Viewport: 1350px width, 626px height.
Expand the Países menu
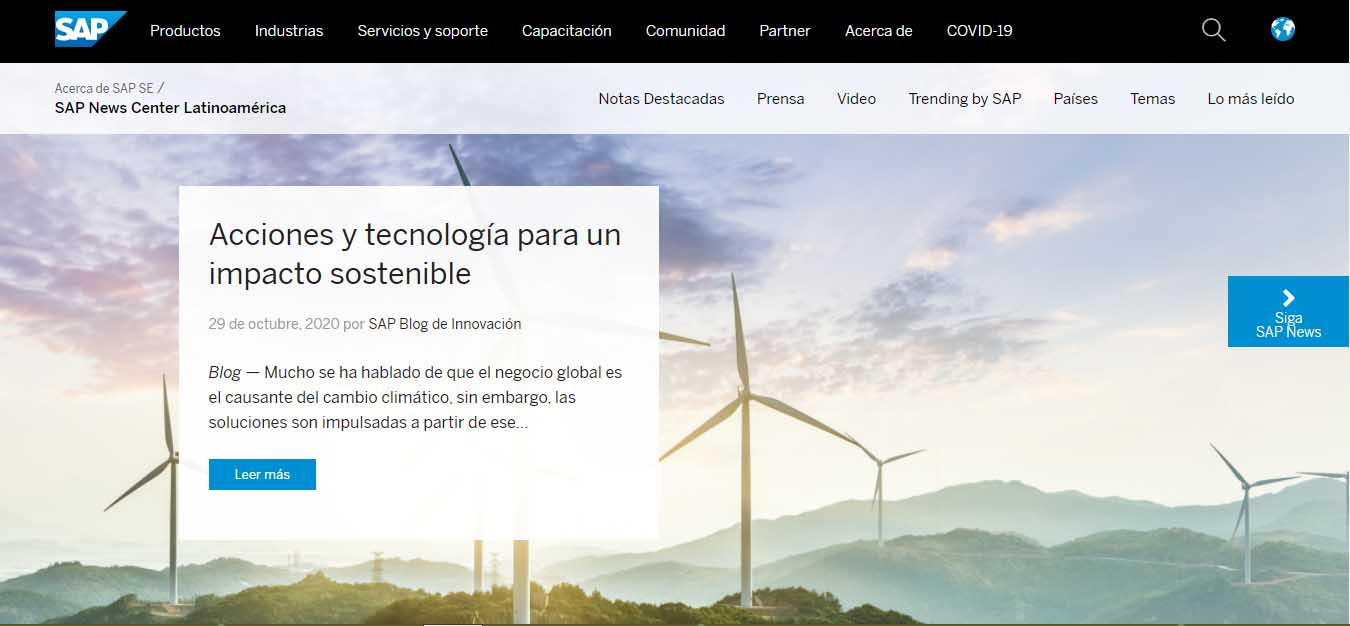(x=1076, y=98)
